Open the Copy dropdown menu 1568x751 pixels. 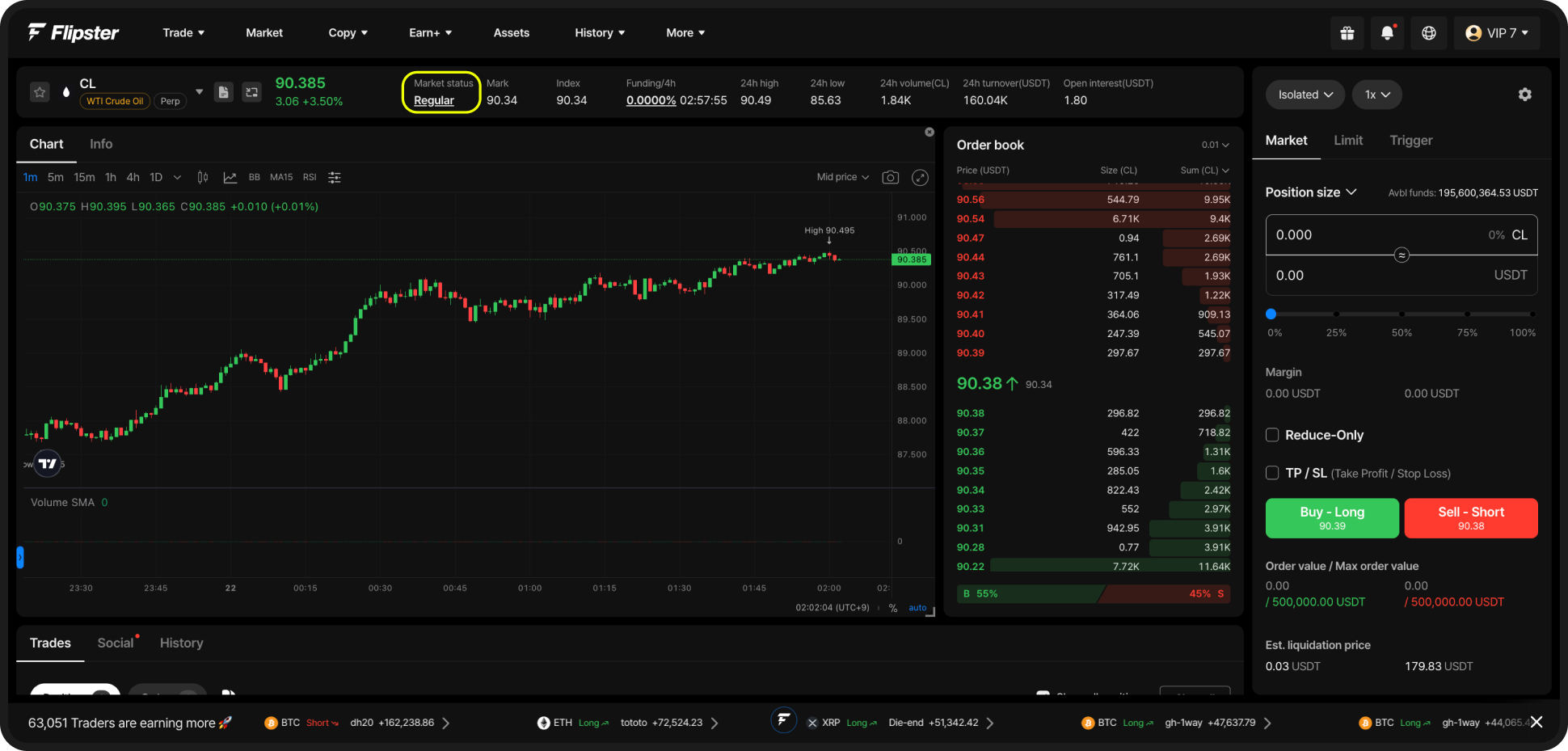coord(348,33)
